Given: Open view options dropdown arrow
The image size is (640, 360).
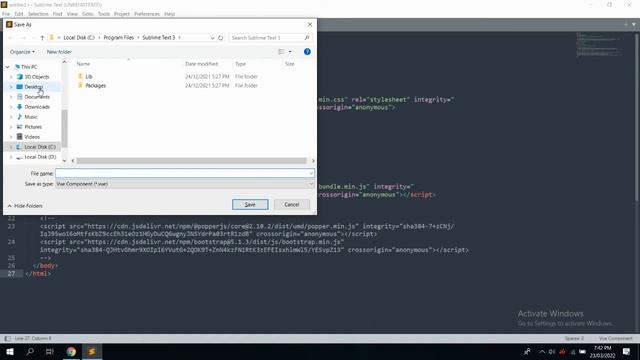Looking at the screenshot, I should [x=290, y=52].
